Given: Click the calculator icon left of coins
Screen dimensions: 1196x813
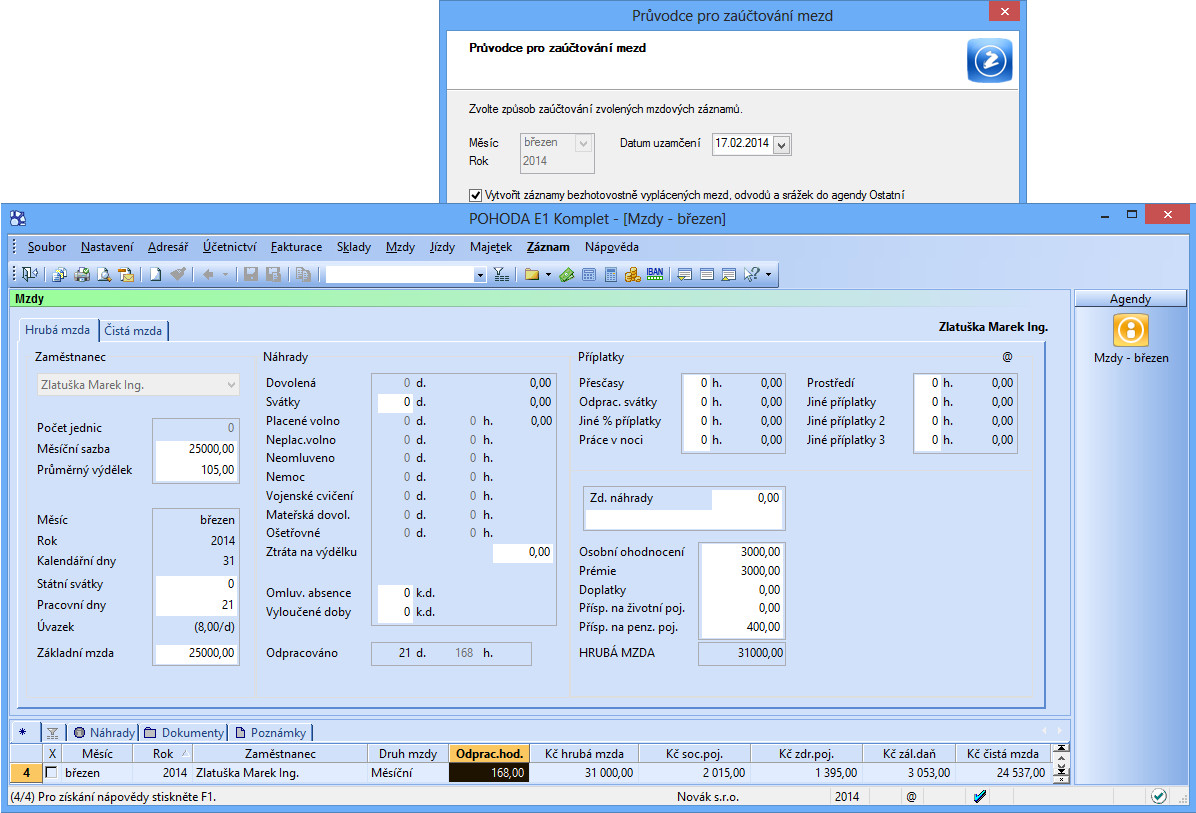Looking at the screenshot, I should (x=611, y=275).
